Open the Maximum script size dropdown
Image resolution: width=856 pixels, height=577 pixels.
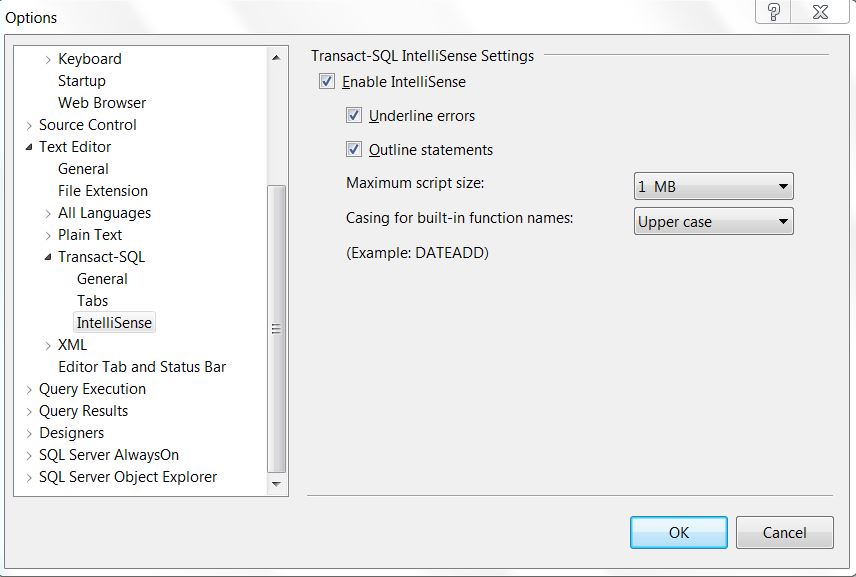[782, 186]
